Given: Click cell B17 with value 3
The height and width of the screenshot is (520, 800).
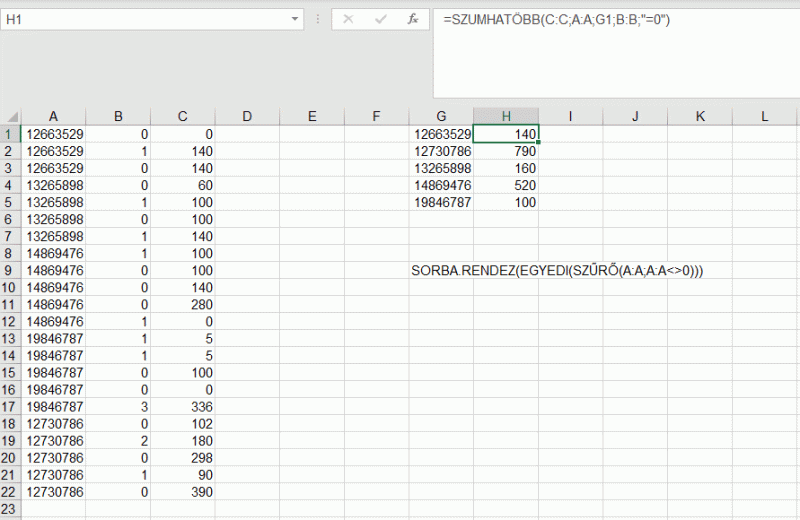Looking at the screenshot, I should pos(118,407).
